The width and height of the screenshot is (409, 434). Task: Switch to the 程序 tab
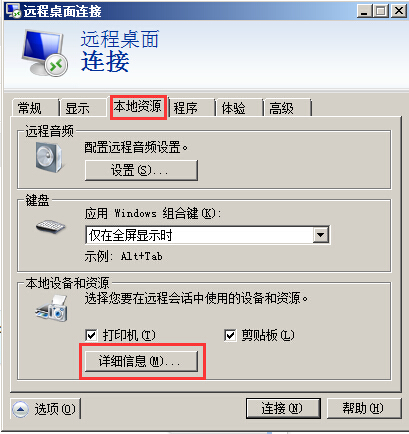(x=191, y=108)
